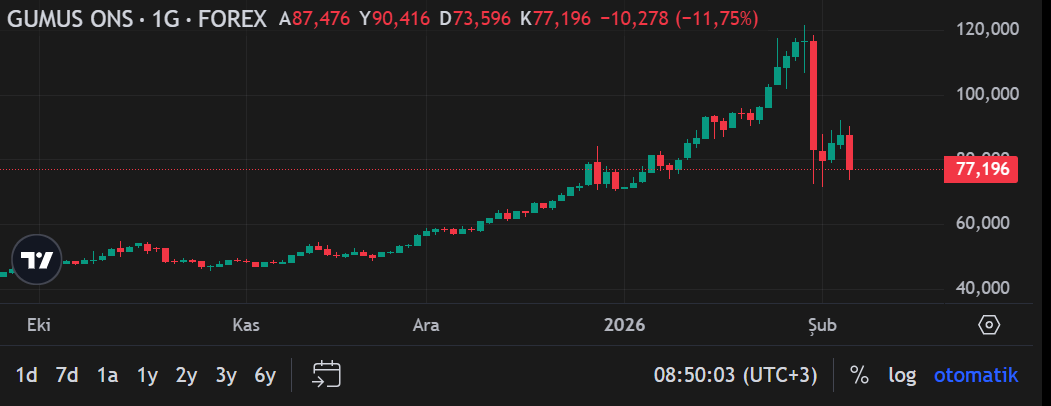Open chart settings hexagon icon
This screenshot has width=1051, height=406.
coord(988,325)
